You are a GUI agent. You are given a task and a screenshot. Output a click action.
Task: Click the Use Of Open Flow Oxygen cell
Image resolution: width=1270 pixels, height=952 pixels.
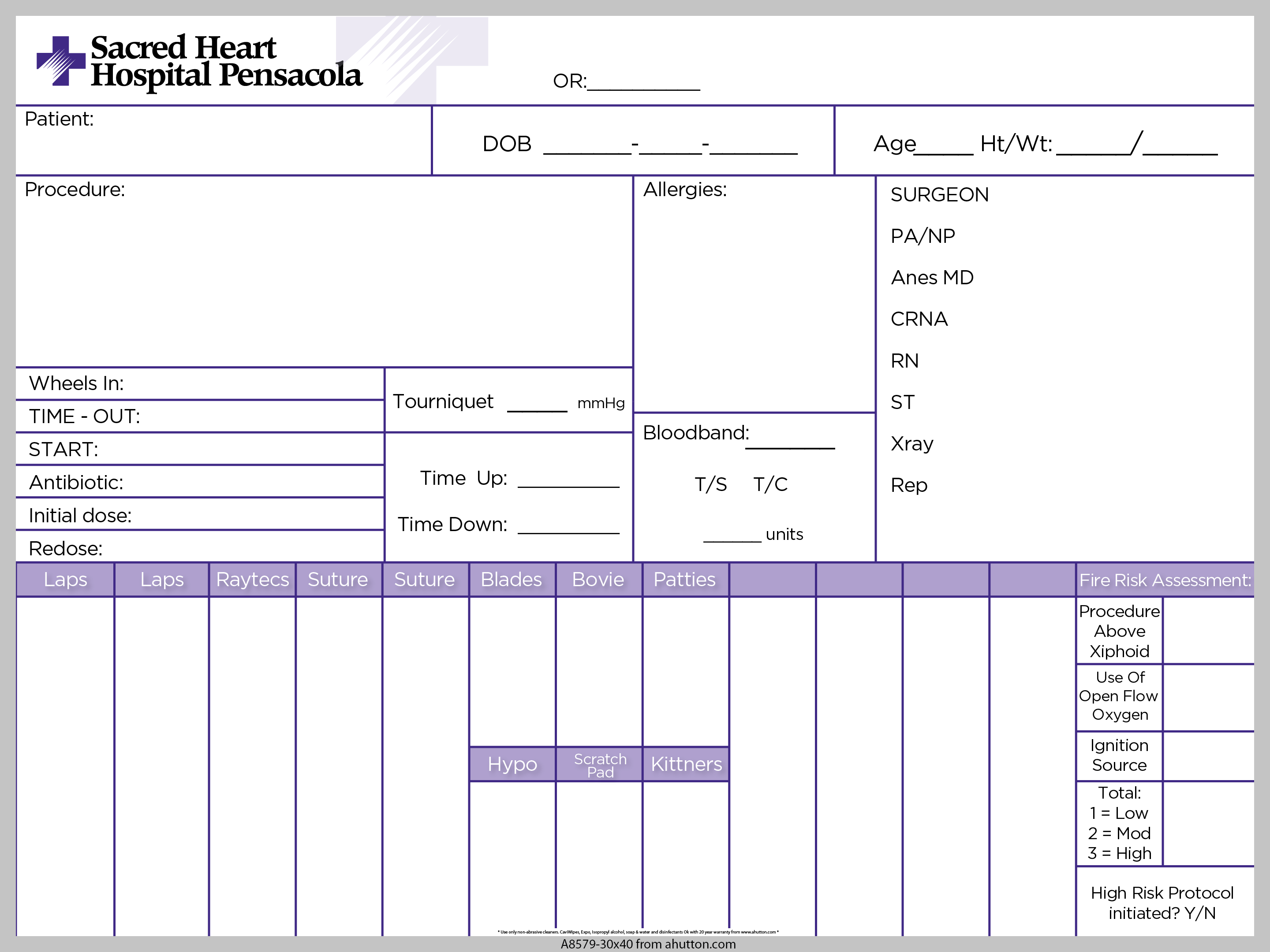pyautogui.click(x=1120, y=697)
